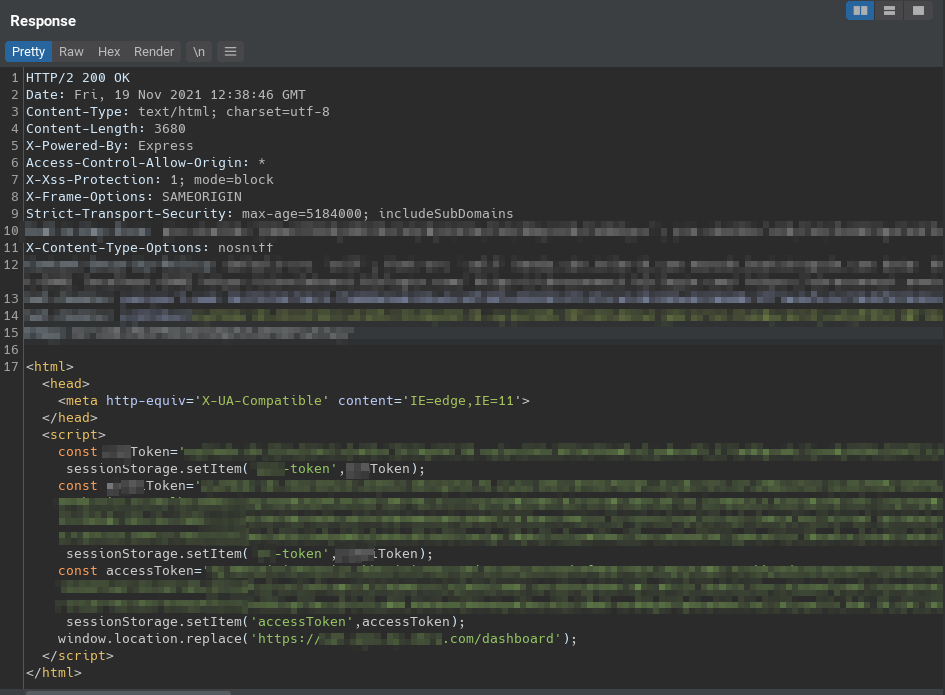Switch to side-by-side layout view icon

click(x=860, y=11)
